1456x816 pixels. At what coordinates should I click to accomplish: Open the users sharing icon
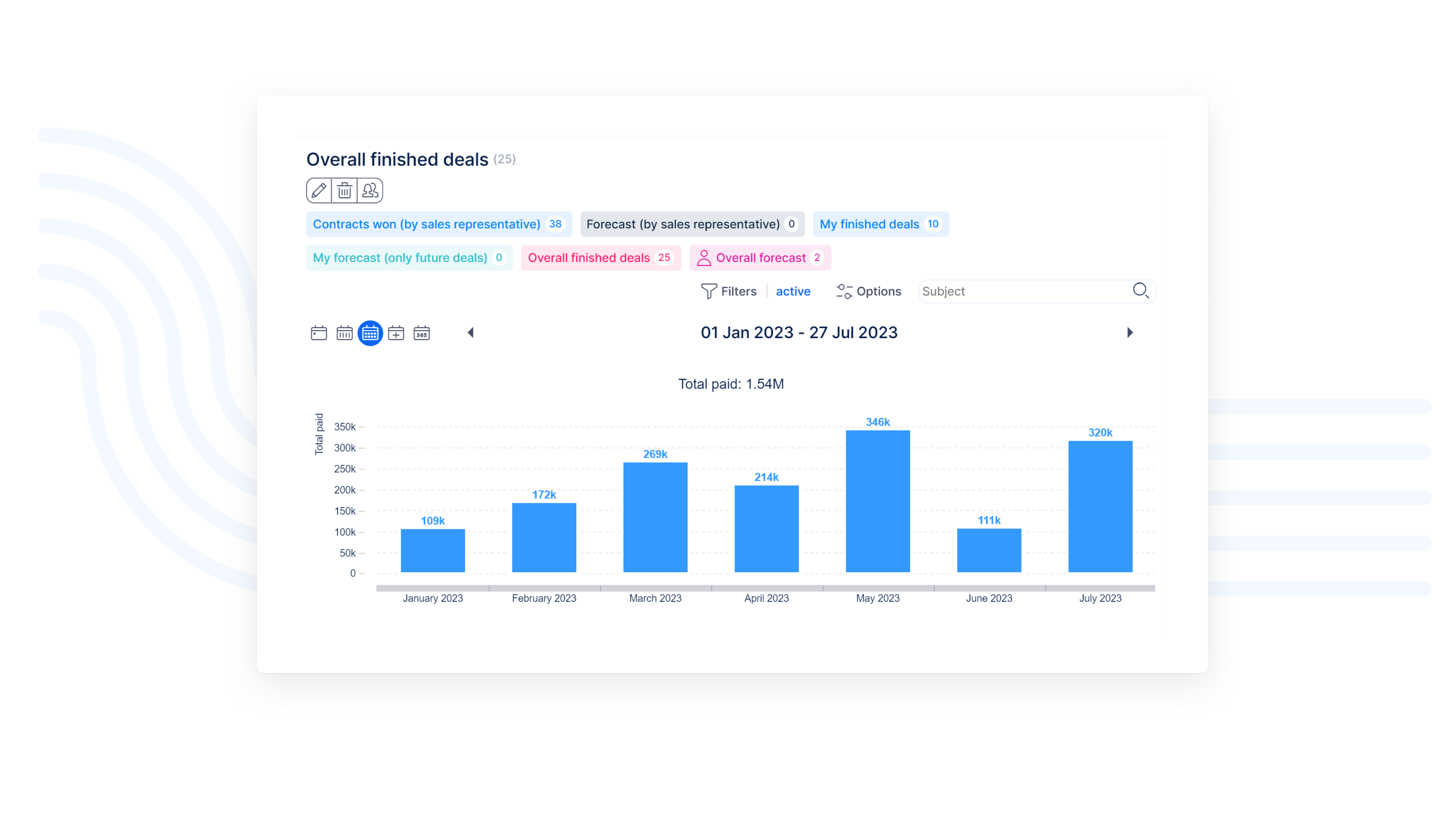370,190
